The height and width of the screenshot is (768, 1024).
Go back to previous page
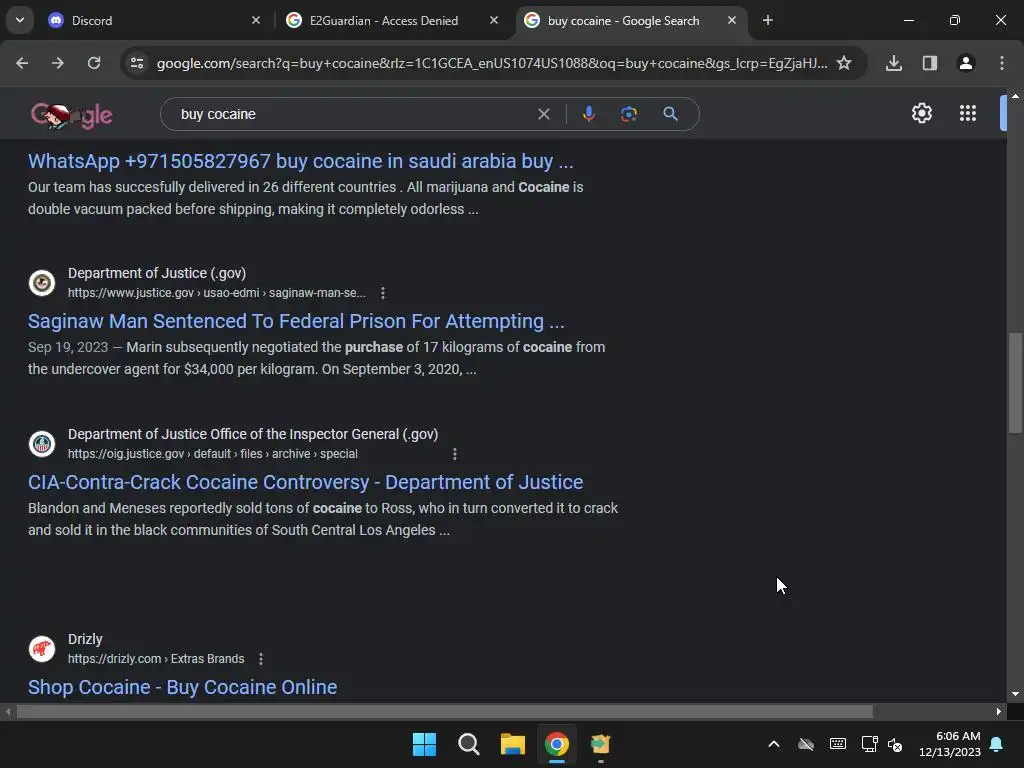click(22, 63)
